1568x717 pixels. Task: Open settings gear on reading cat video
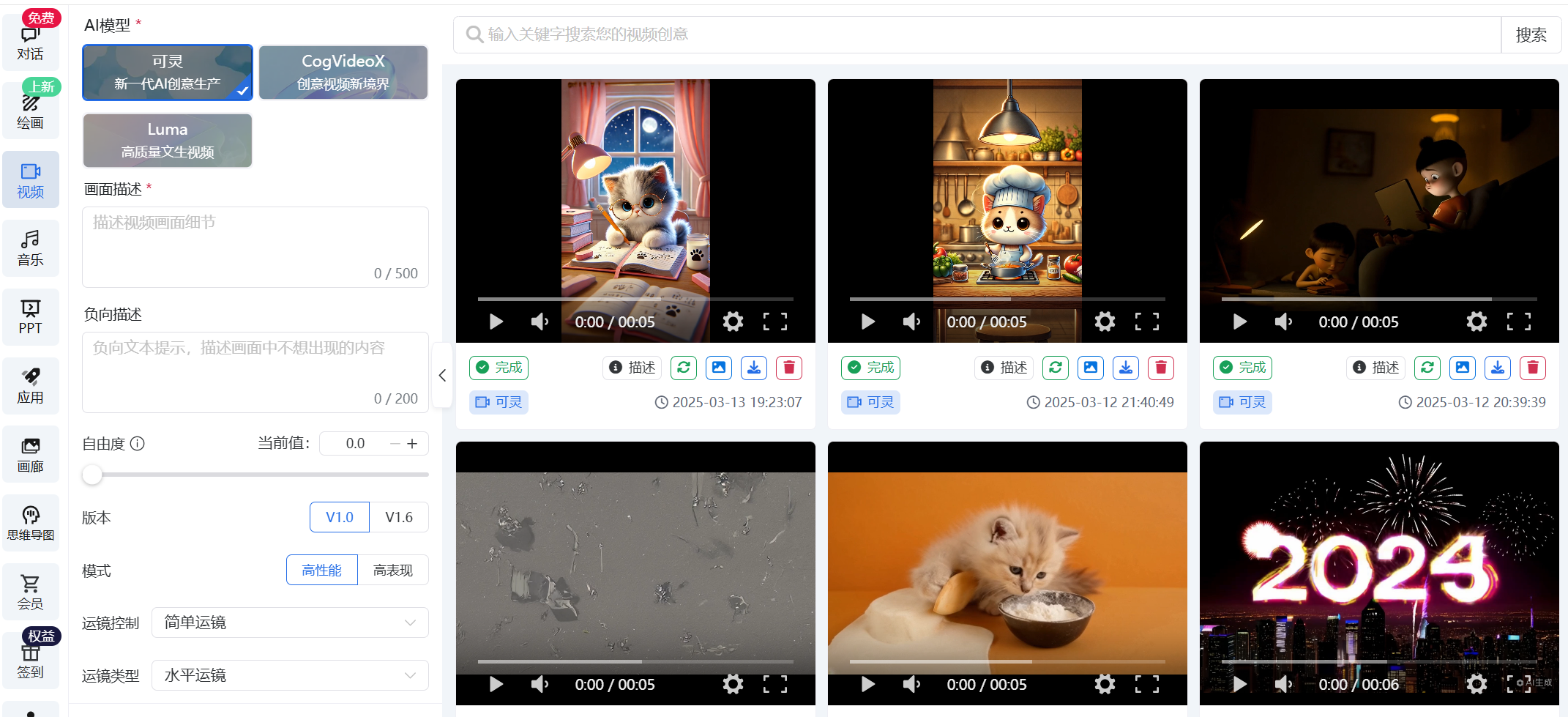click(733, 322)
